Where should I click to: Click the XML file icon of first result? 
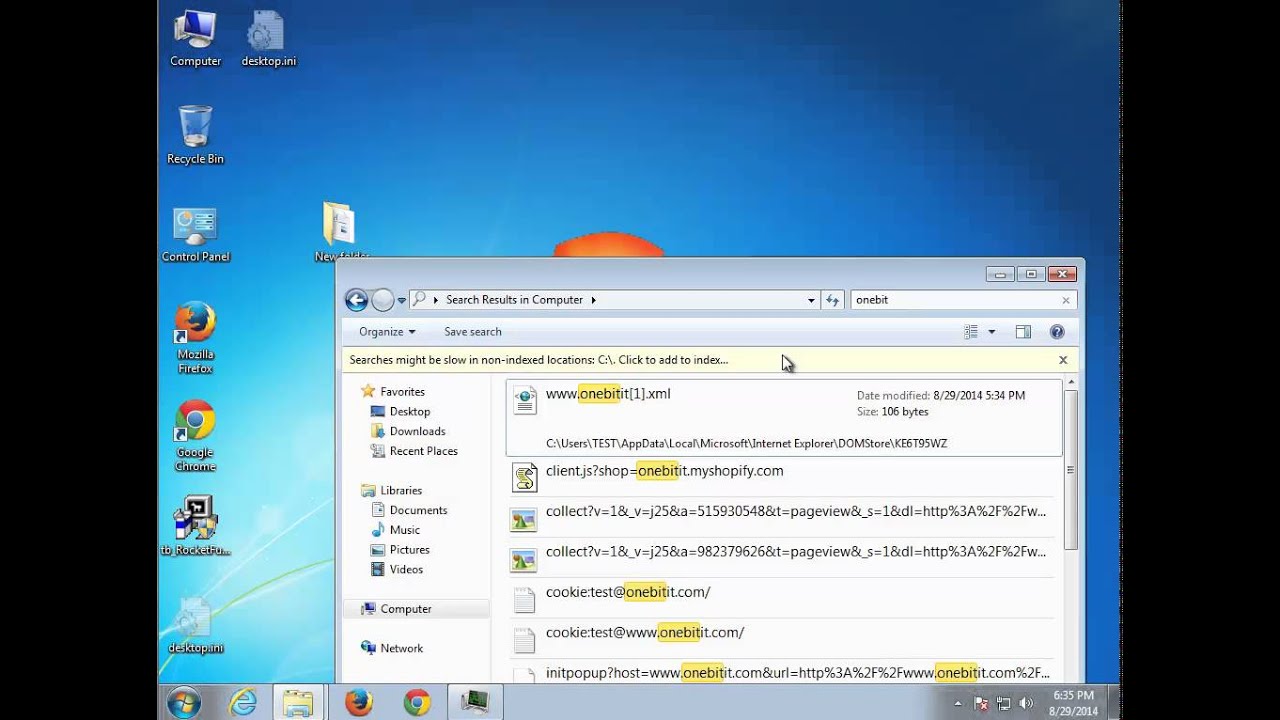pos(525,401)
